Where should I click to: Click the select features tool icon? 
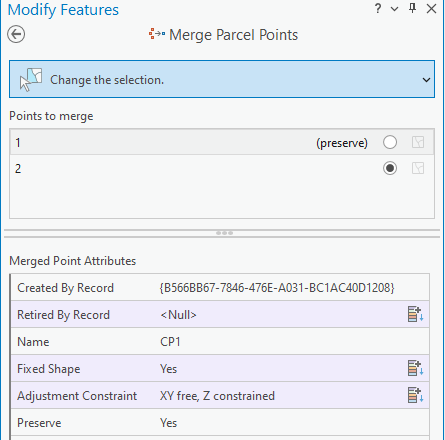click(31, 79)
